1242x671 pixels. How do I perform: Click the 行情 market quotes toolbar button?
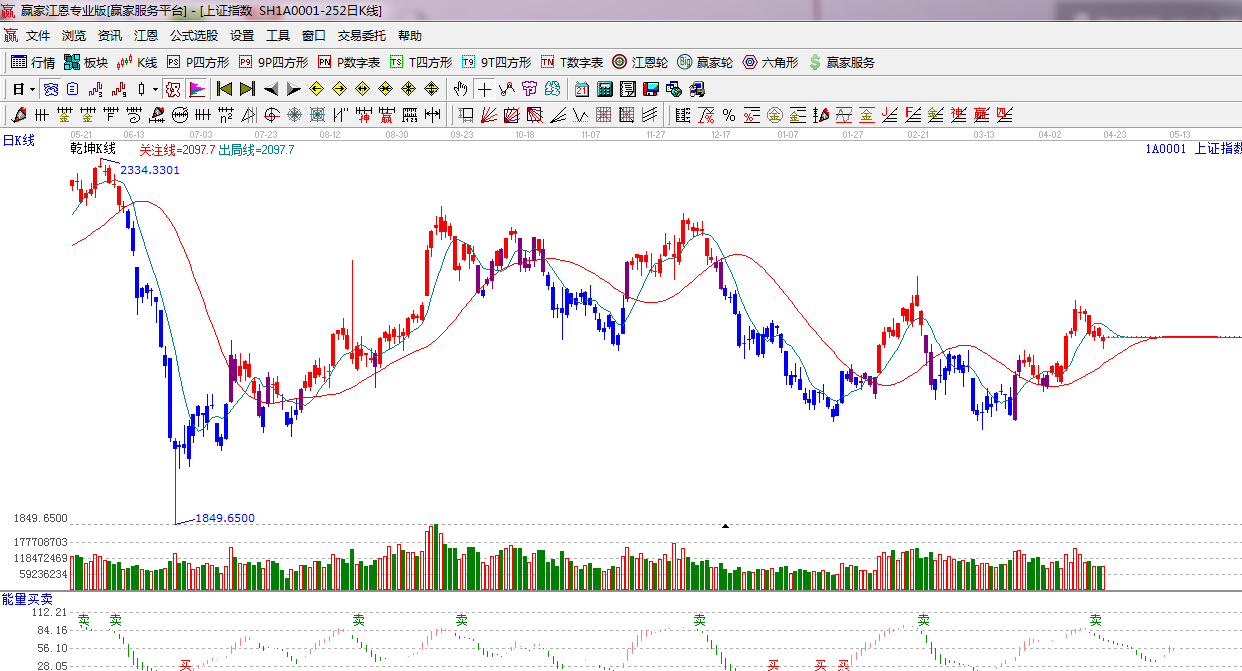(x=32, y=62)
